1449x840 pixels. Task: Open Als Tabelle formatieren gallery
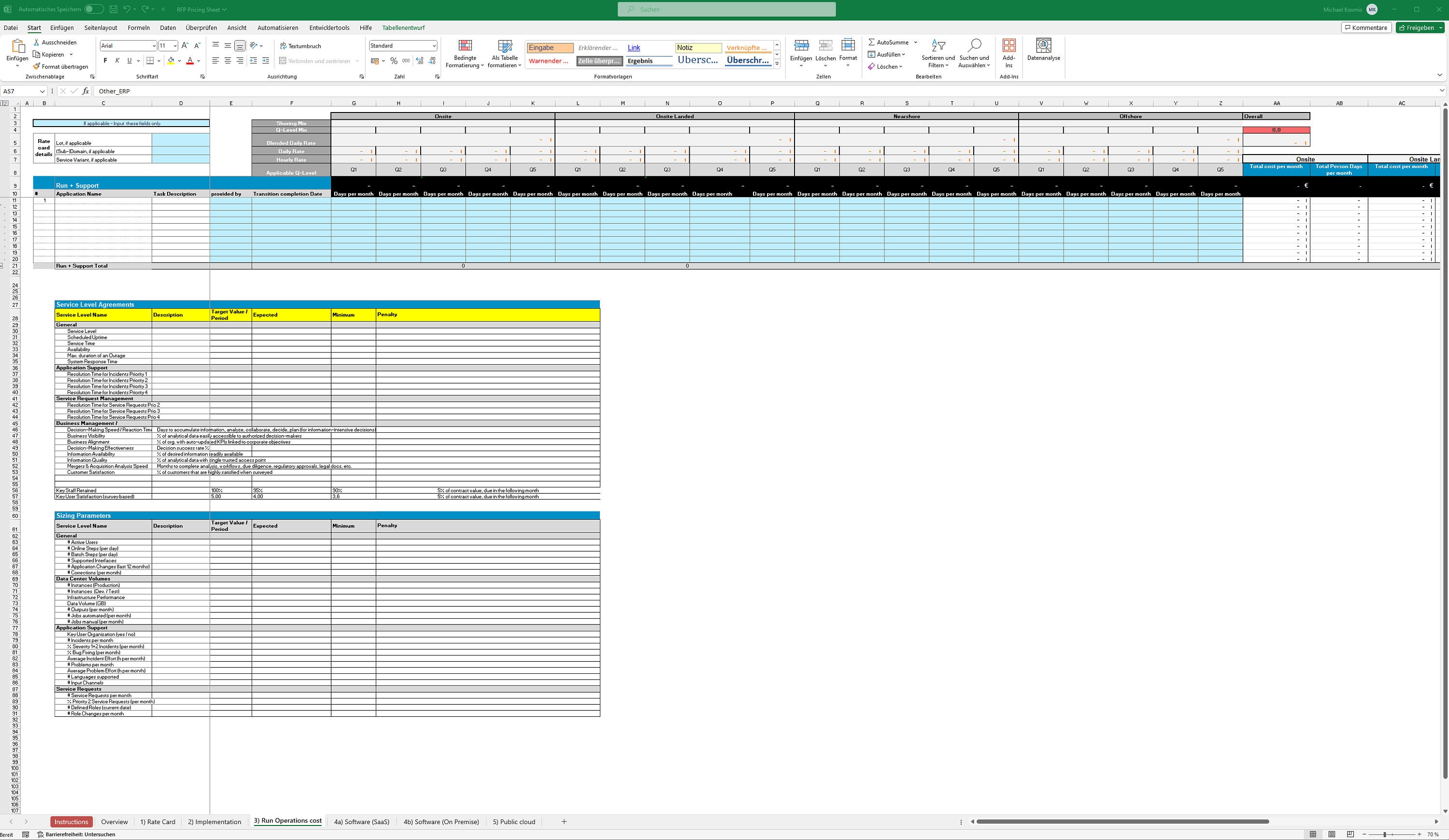point(505,54)
